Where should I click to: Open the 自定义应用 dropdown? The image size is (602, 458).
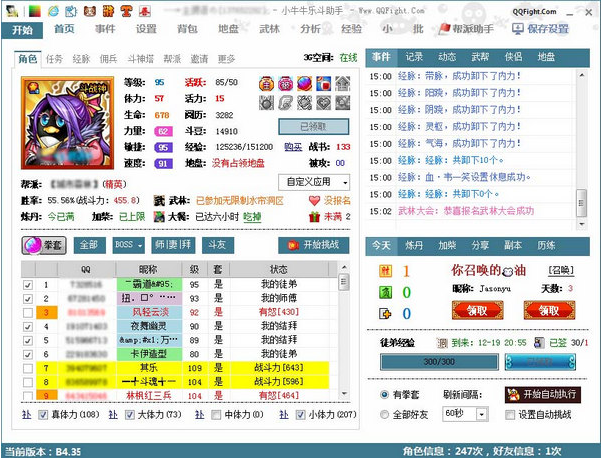pyautogui.click(x=314, y=182)
